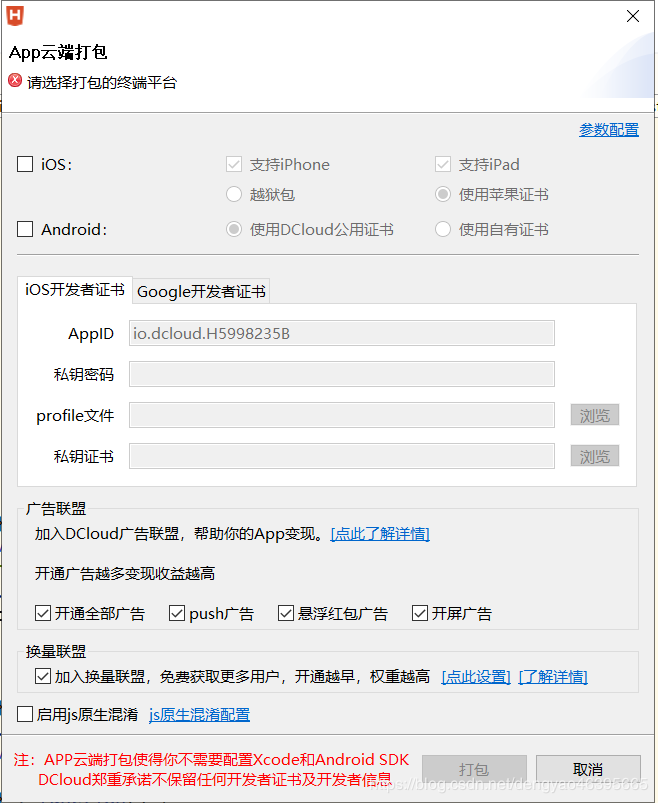Image resolution: width=658 pixels, height=803 pixels.
Task: Toggle the 支持iPhone checkbox
Action: (234, 164)
